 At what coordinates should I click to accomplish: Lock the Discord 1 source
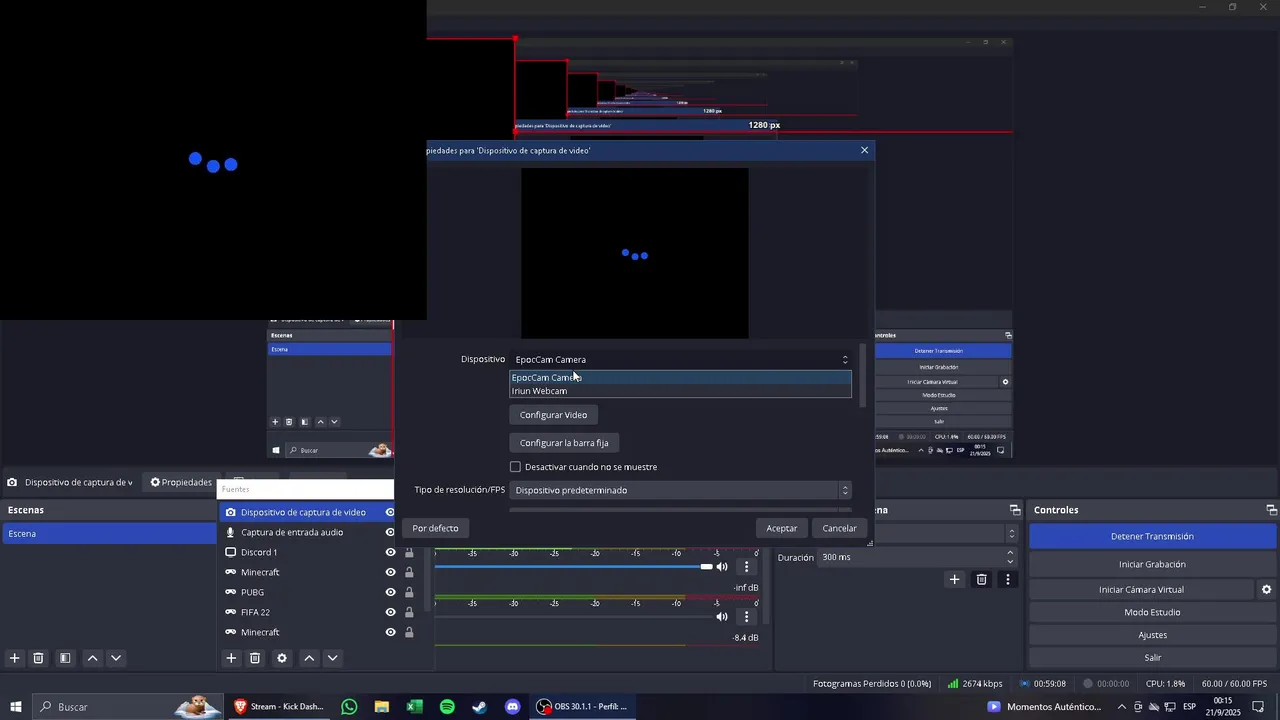pyautogui.click(x=409, y=552)
